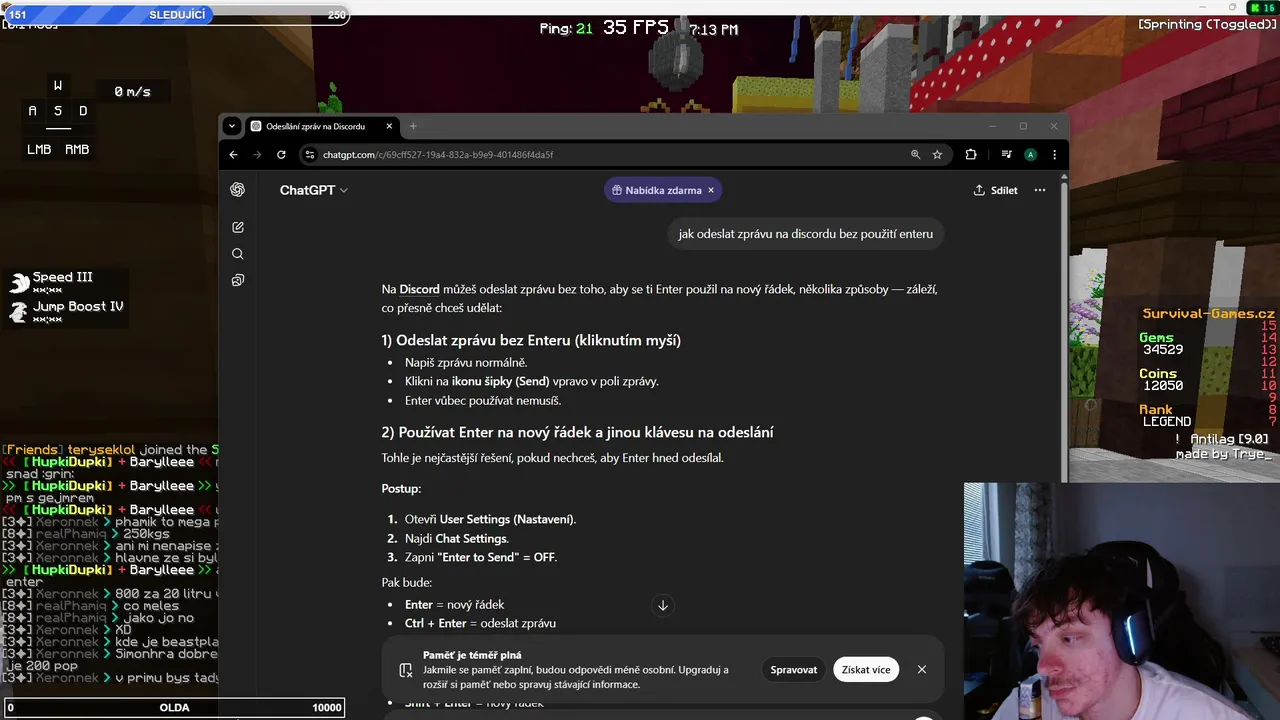1280x720 pixels.
Task: Click the scroll-to-bottom arrow button
Action: point(662,606)
